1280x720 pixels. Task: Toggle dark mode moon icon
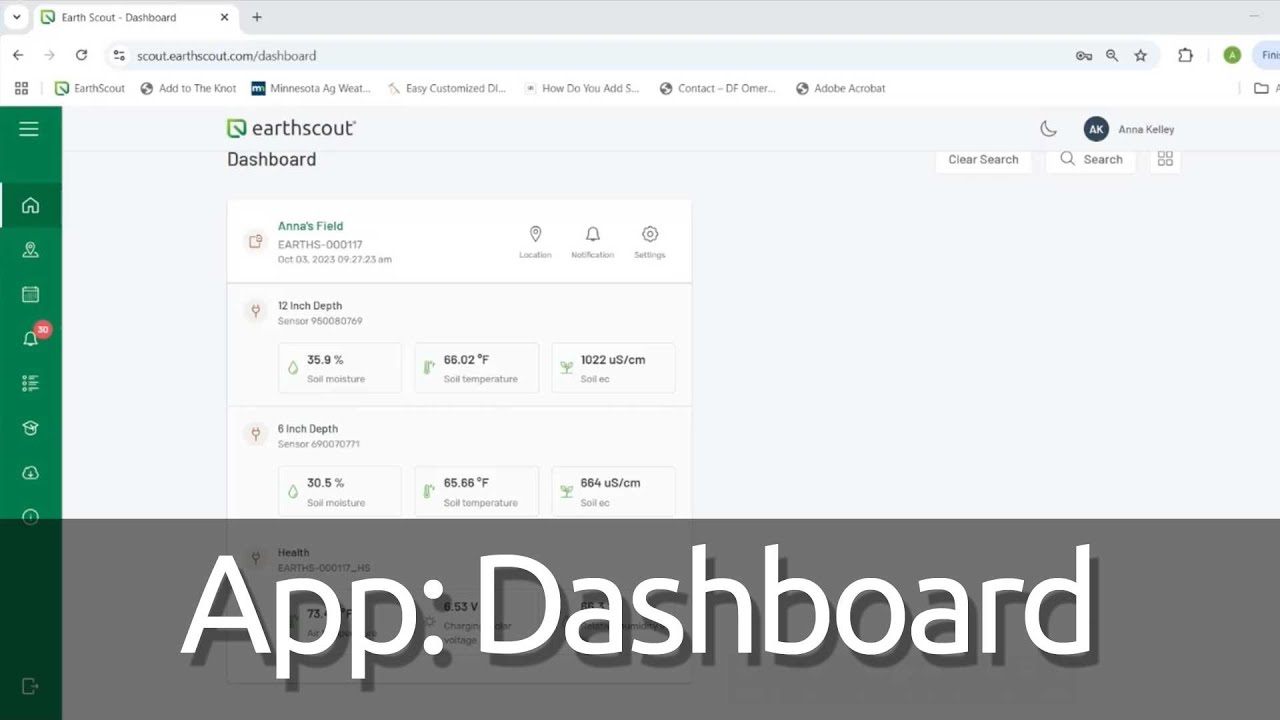click(1048, 129)
